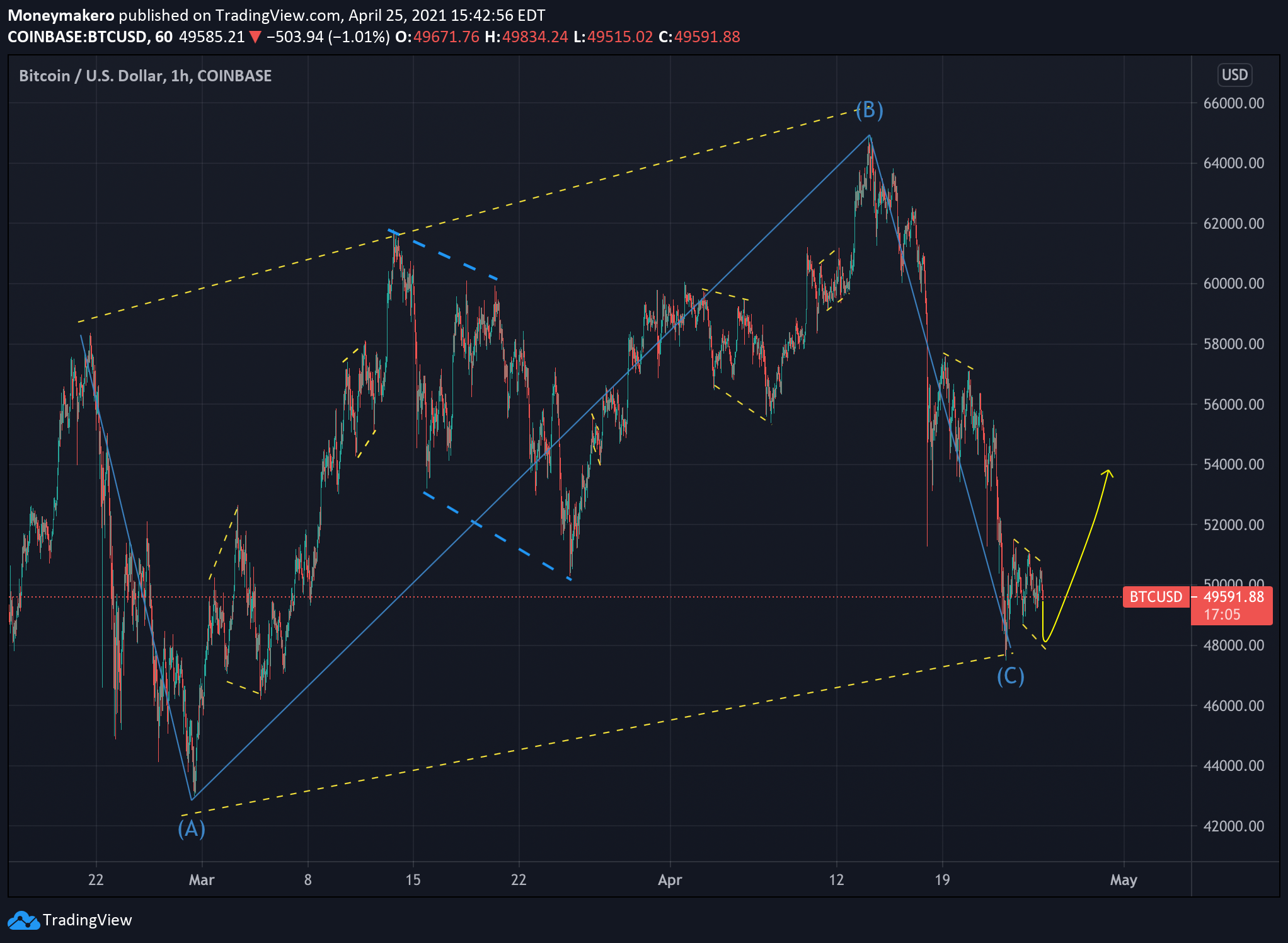The height and width of the screenshot is (943, 1288).
Task: Click the Mar date label on time axis
Action: coord(202,880)
